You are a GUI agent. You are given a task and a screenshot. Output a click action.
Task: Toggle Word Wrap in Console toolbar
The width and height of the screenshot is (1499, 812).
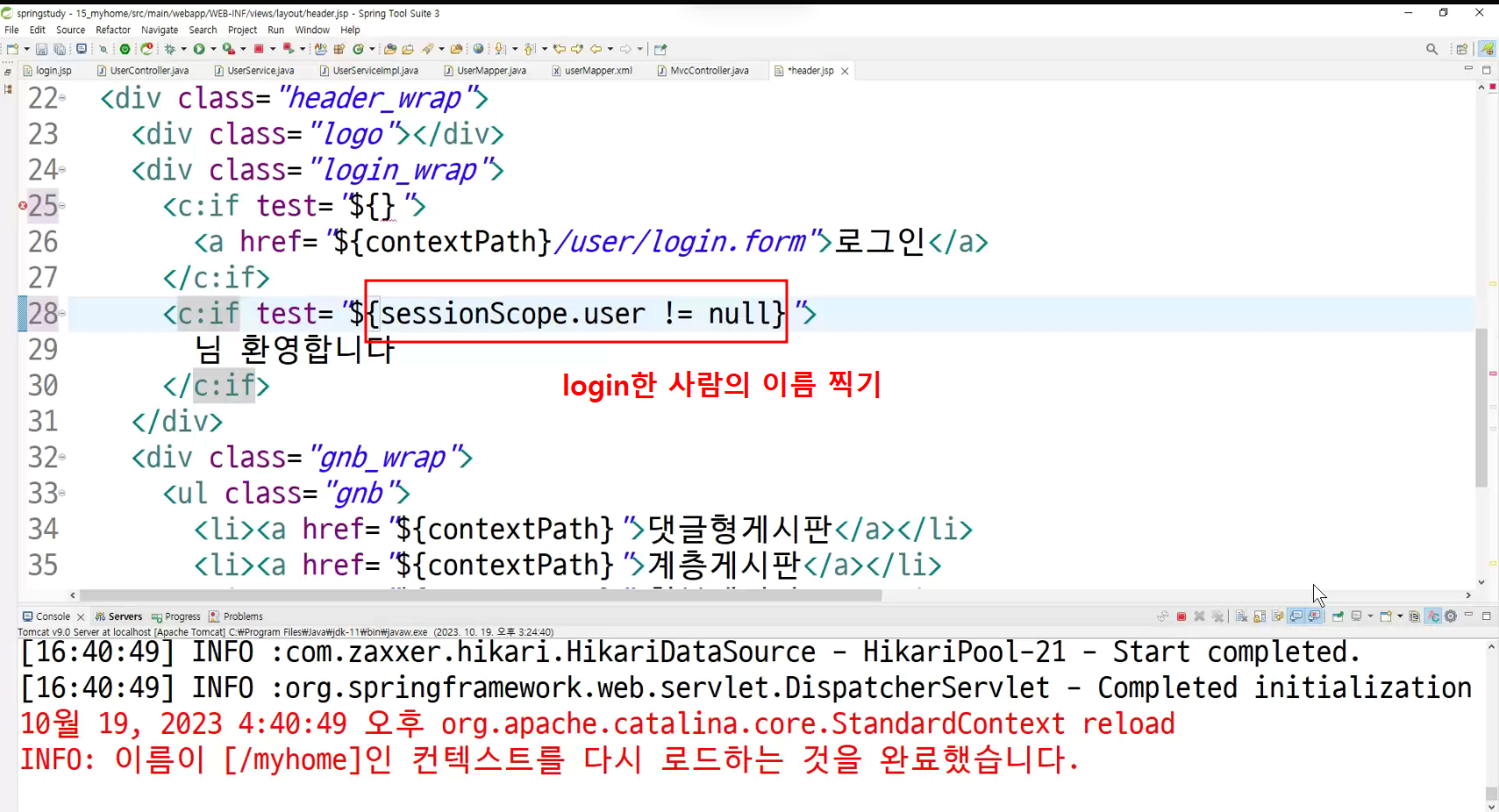click(x=1278, y=616)
